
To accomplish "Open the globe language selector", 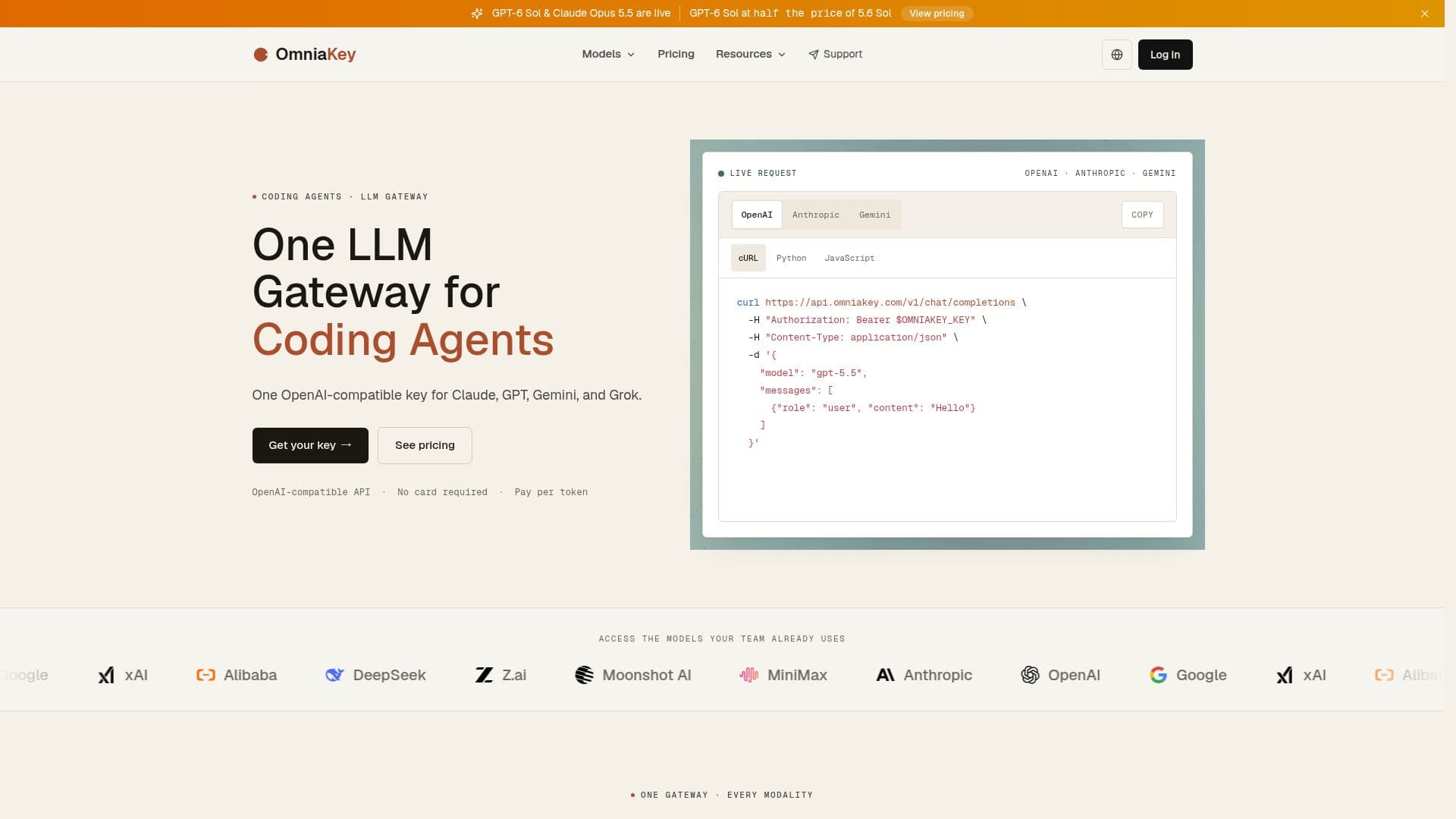I will coord(1116,55).
